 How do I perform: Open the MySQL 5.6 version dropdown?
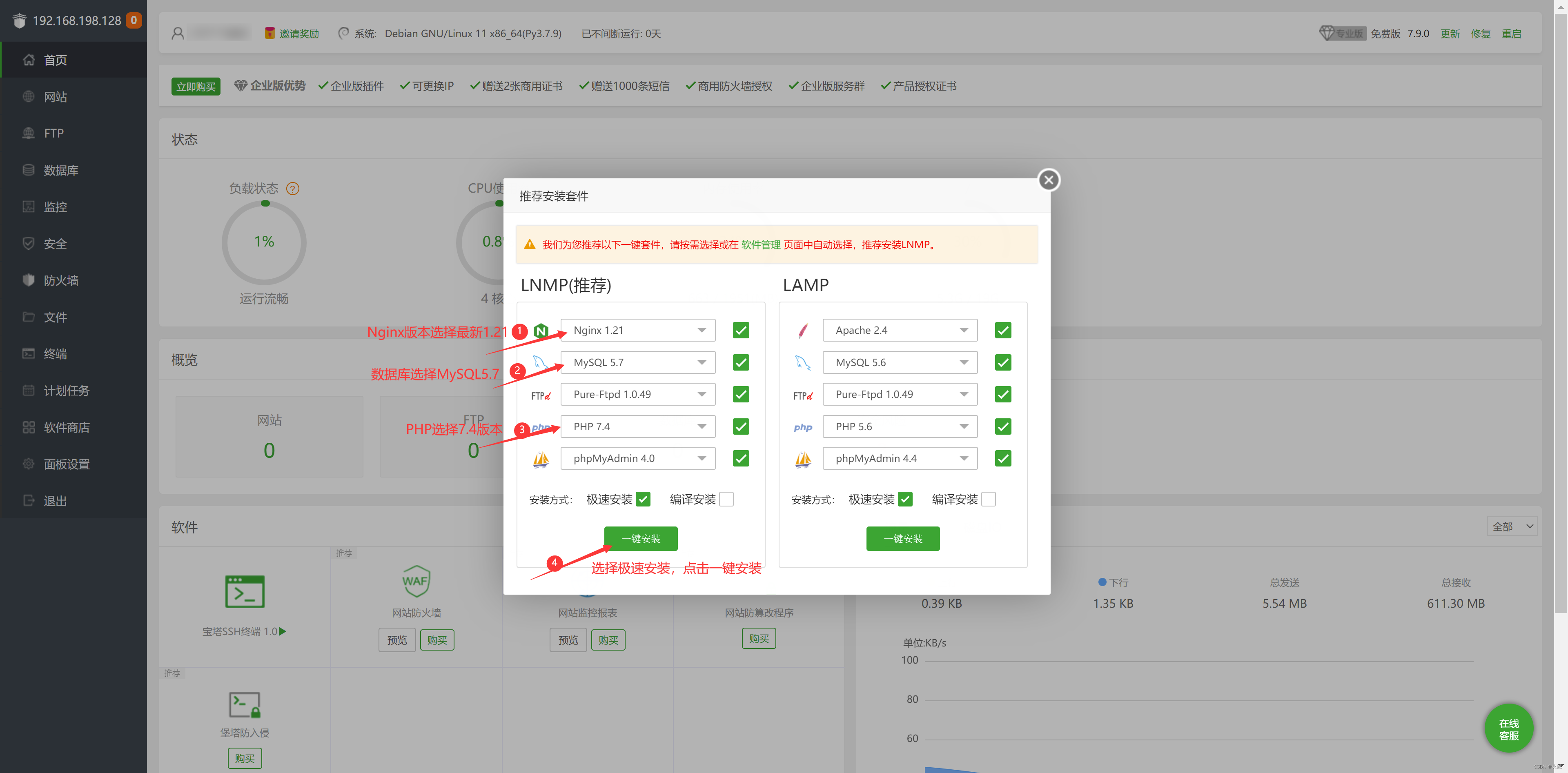coord(900,362)
